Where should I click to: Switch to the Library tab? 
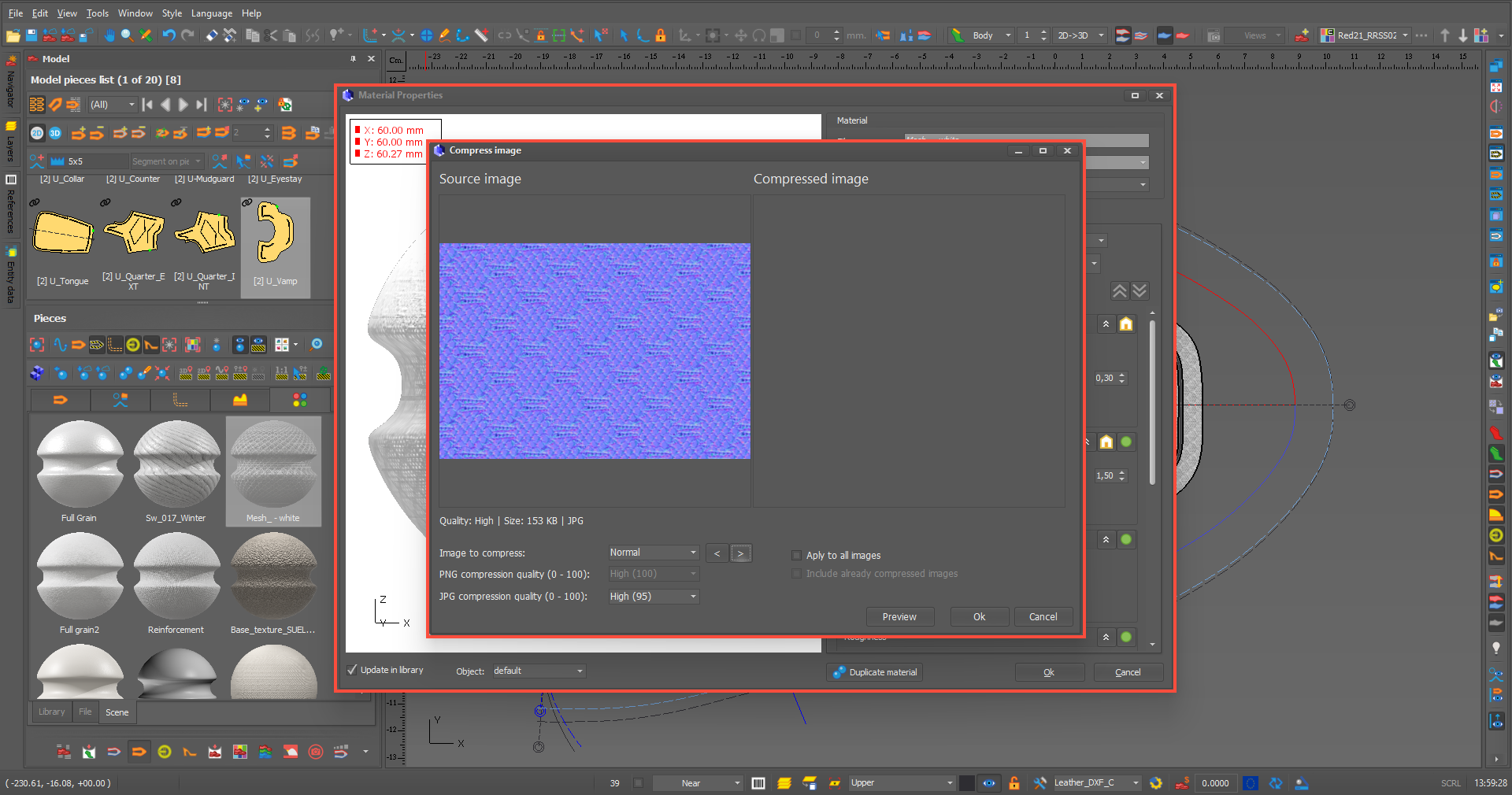(52, 712)
